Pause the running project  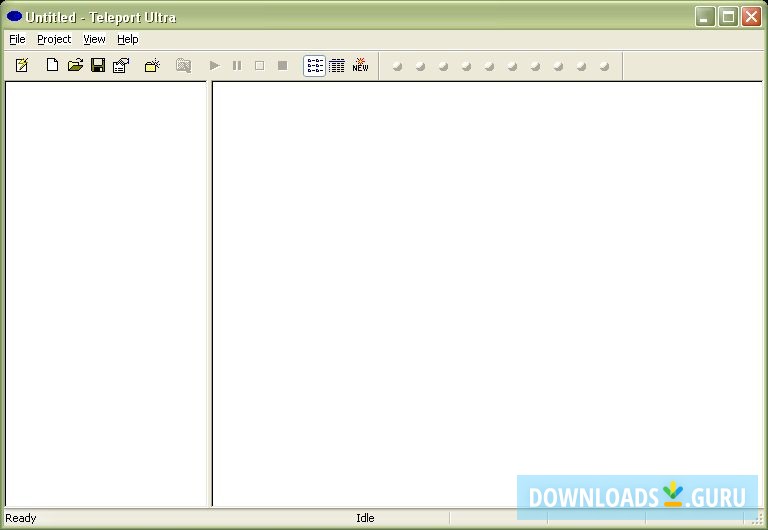[237, 65]
